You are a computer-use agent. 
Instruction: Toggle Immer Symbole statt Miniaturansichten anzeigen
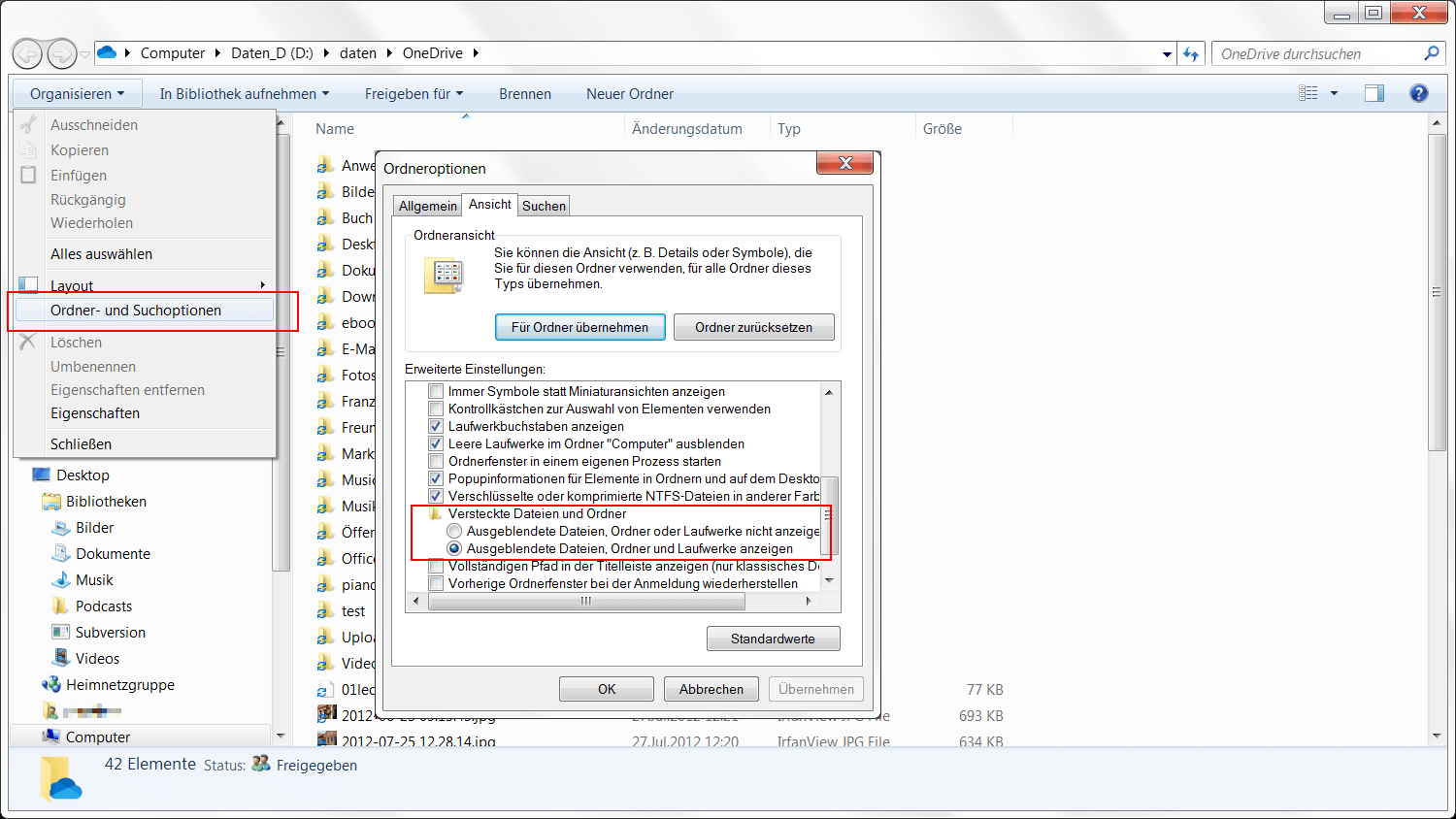436,391
